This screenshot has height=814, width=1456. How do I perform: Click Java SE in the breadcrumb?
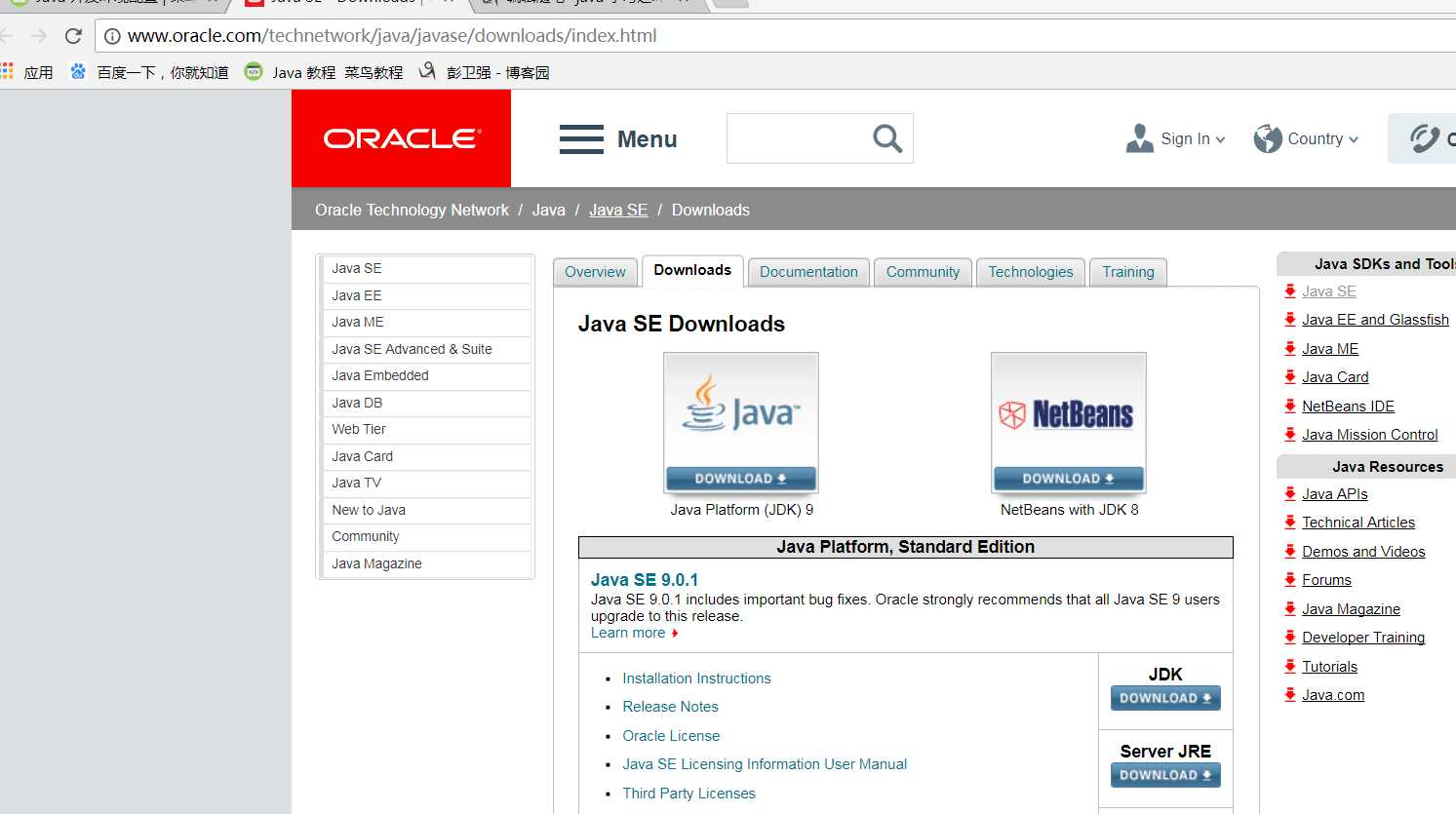[618, 210]
